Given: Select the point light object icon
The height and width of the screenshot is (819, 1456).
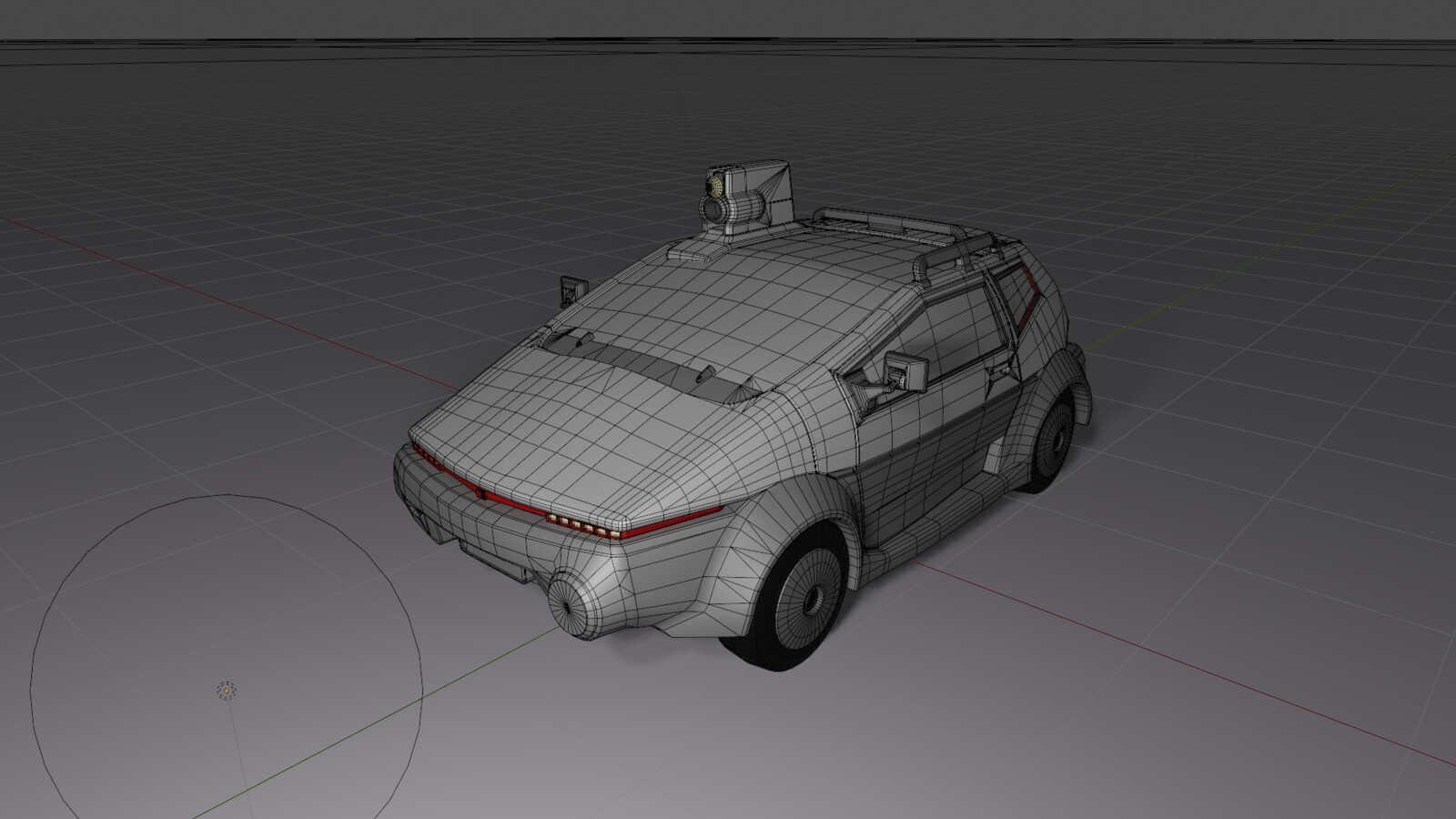Looking at the screenshot, I should [226, 692].
